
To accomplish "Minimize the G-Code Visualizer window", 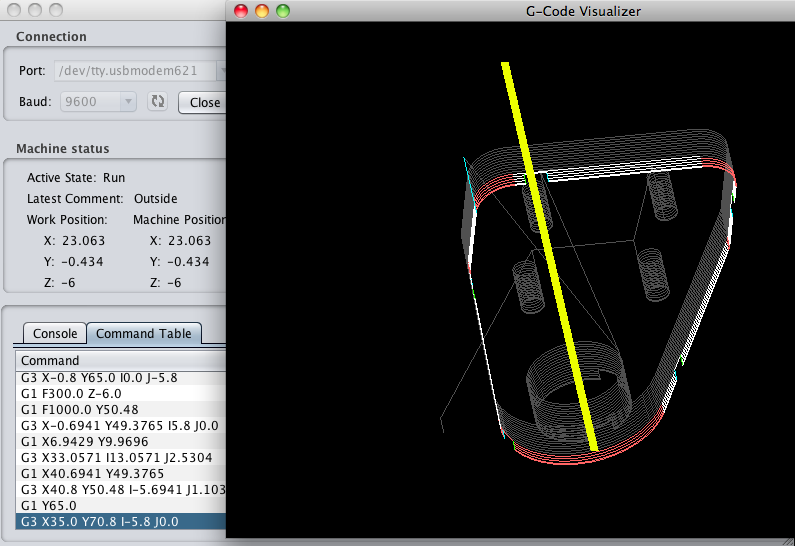I will 262,11.
